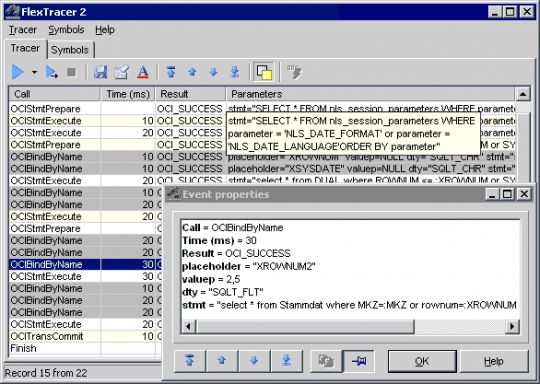Open the Tracer menu
The height and width of the screenshot is (384, 540).
22,30
